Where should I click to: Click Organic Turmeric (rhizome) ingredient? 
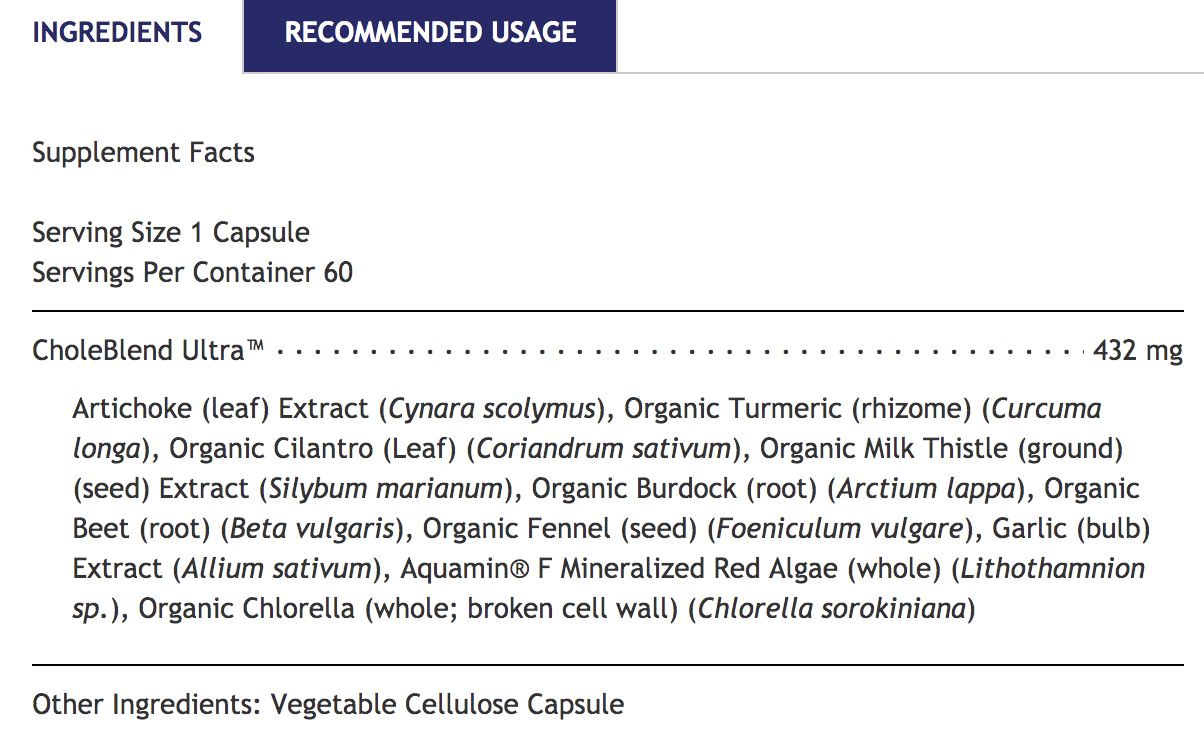(797, 409)
